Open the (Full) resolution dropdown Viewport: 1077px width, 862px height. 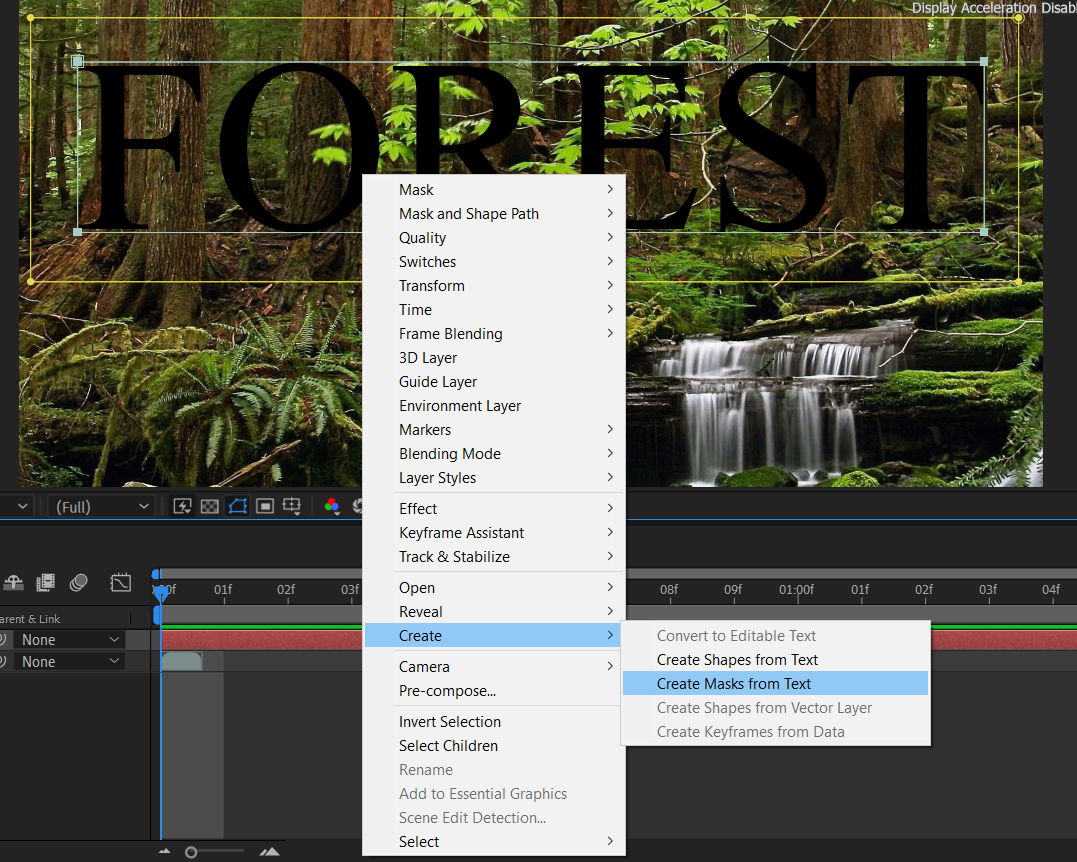click(102, 507)
